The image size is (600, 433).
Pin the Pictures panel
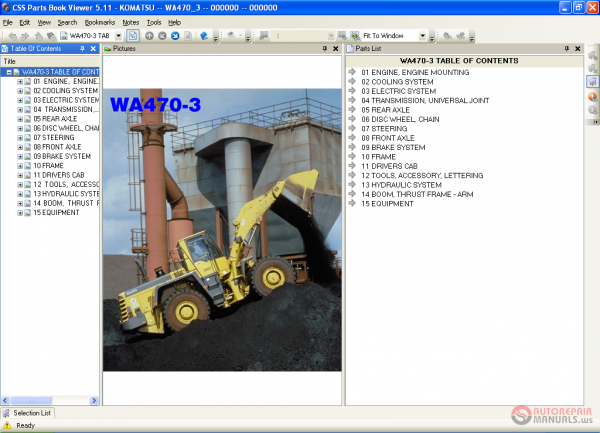pyautogui.click(x=325, y=49)
